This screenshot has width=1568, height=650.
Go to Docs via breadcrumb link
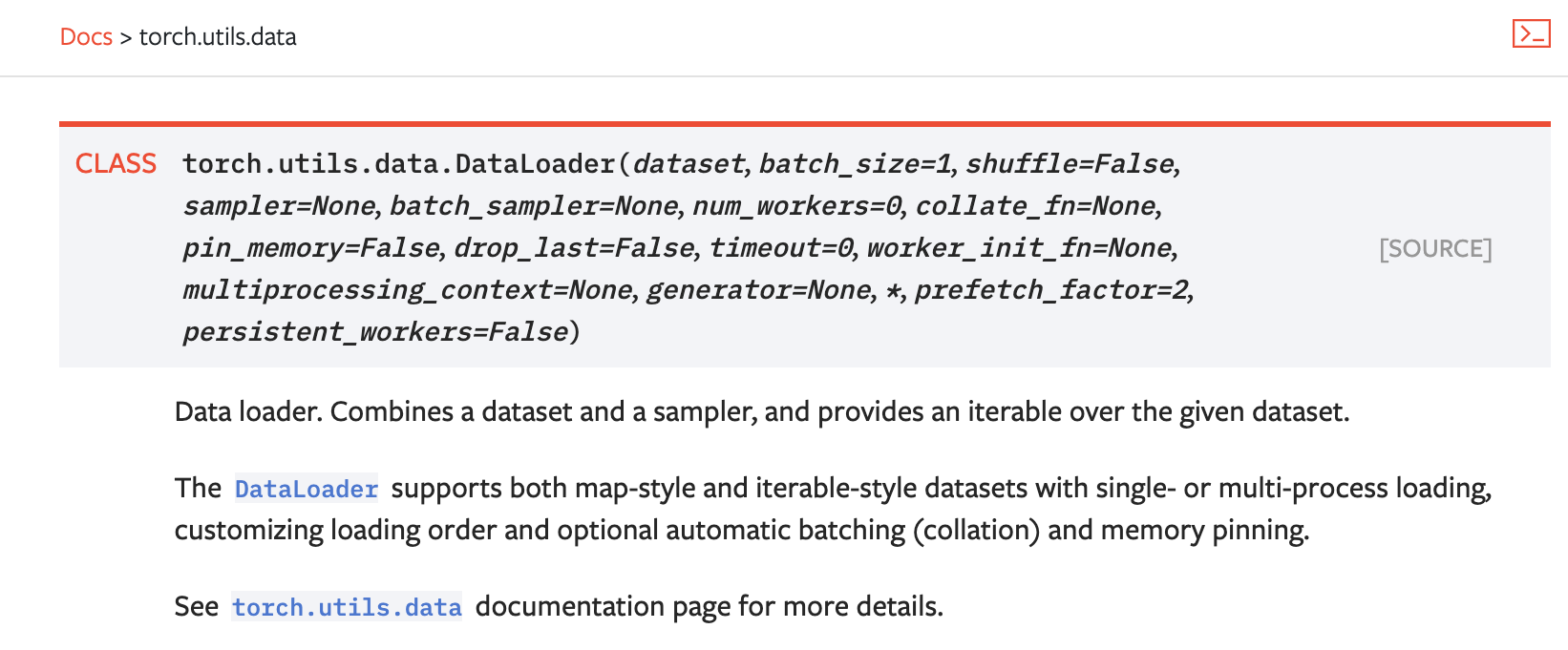pyautogui.click(x=86, y=36)
